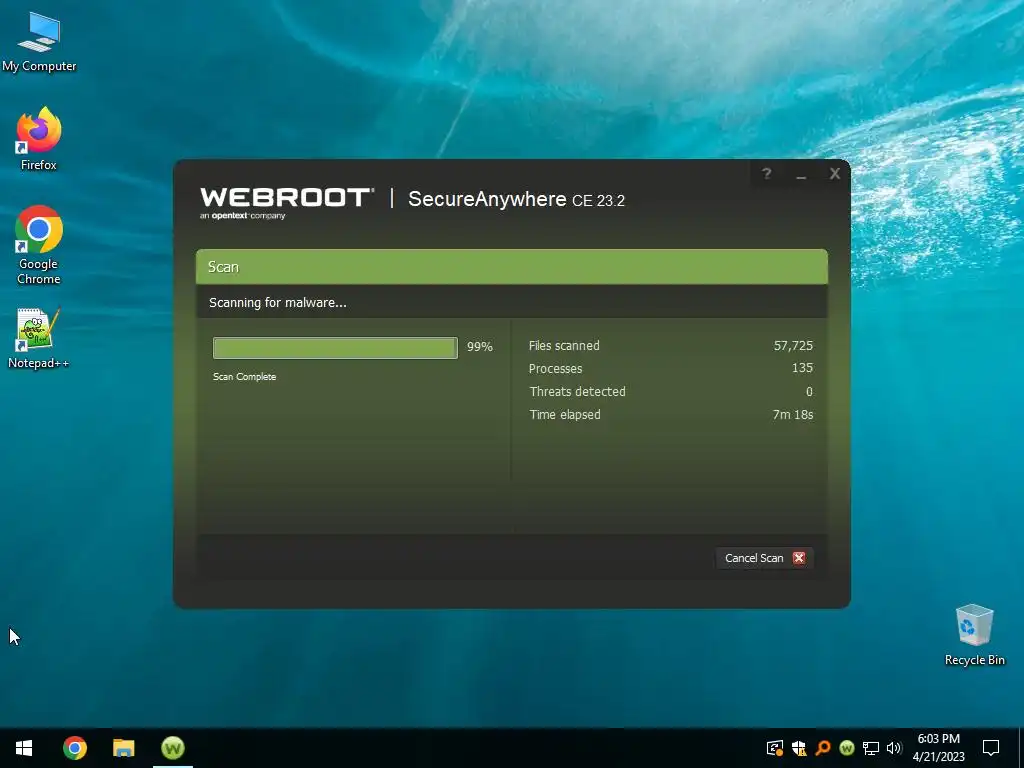Screen dimensions: 1024x768
Task: Open the volume speaker tray icon
Action: pyautogui.click(x=894, y=748)
